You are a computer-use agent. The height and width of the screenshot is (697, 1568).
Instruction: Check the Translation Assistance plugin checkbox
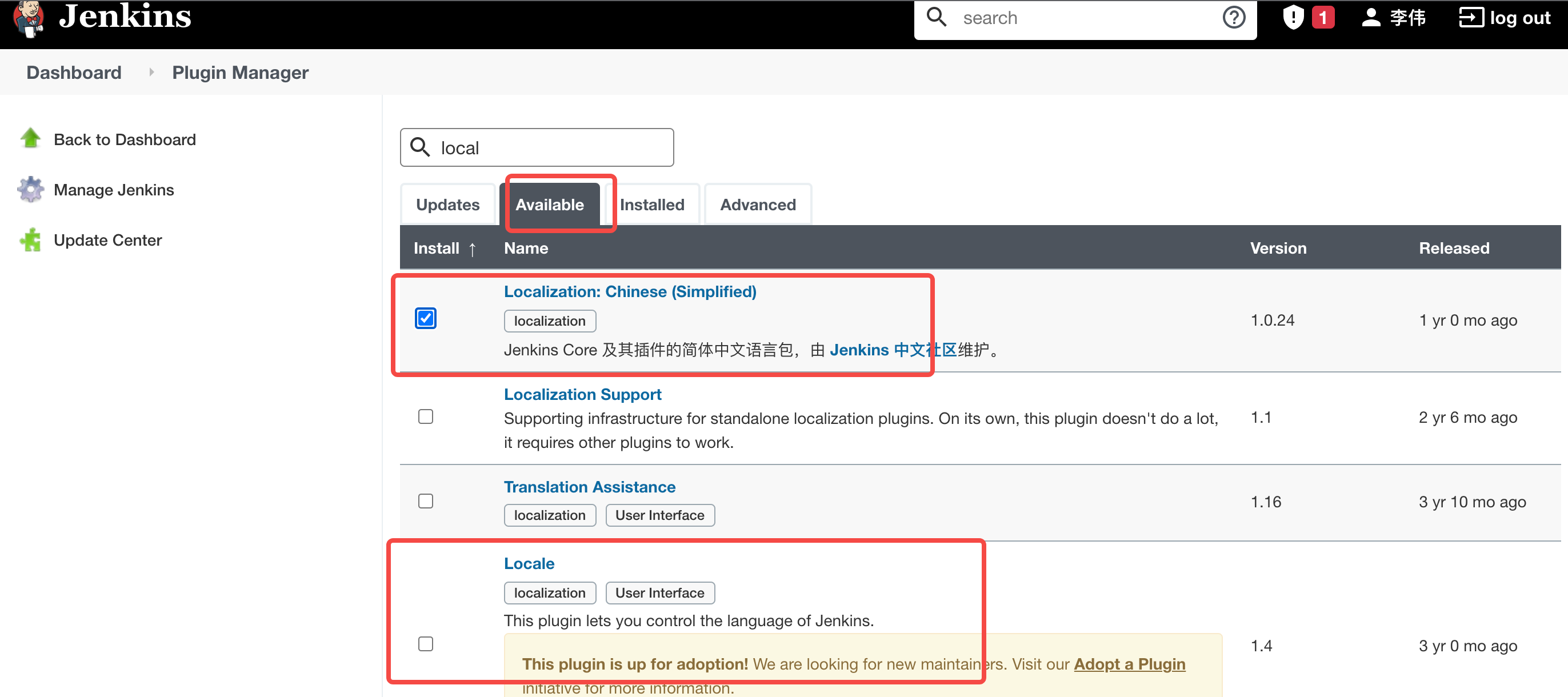pyautogui.click(x=426, y=501)
